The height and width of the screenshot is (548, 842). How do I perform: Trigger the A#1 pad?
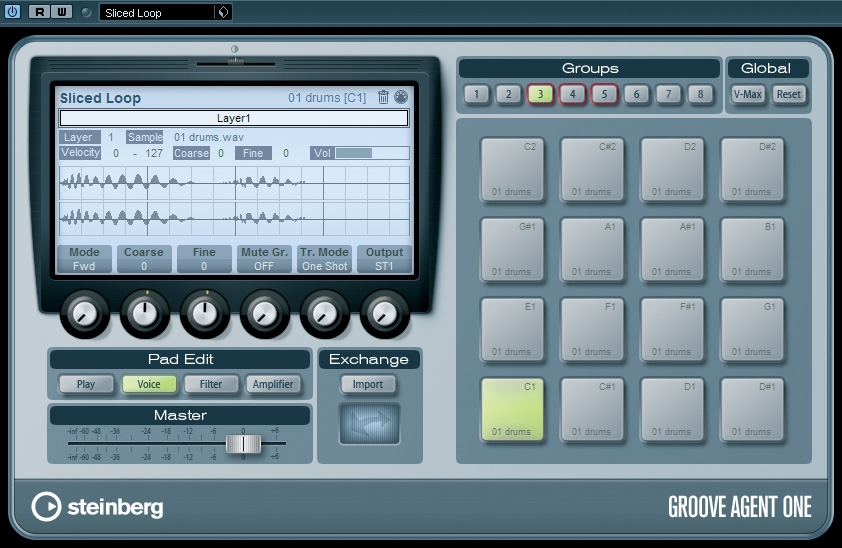pyautogui.click(x=672, y=250)
